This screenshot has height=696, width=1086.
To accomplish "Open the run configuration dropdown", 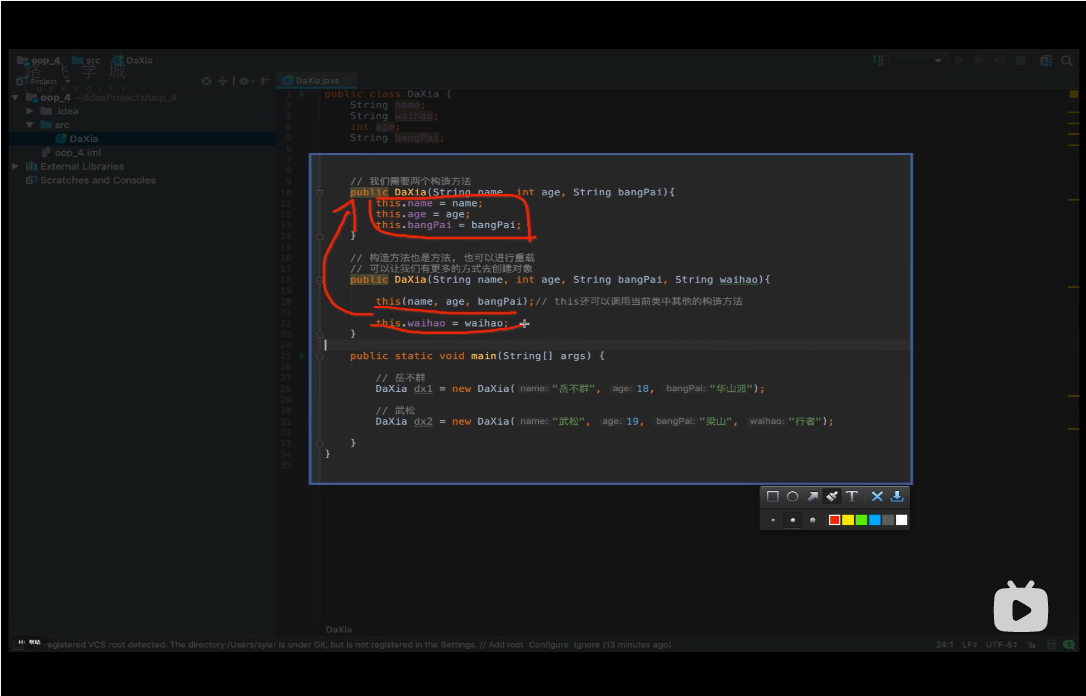I will pos(918,61).
